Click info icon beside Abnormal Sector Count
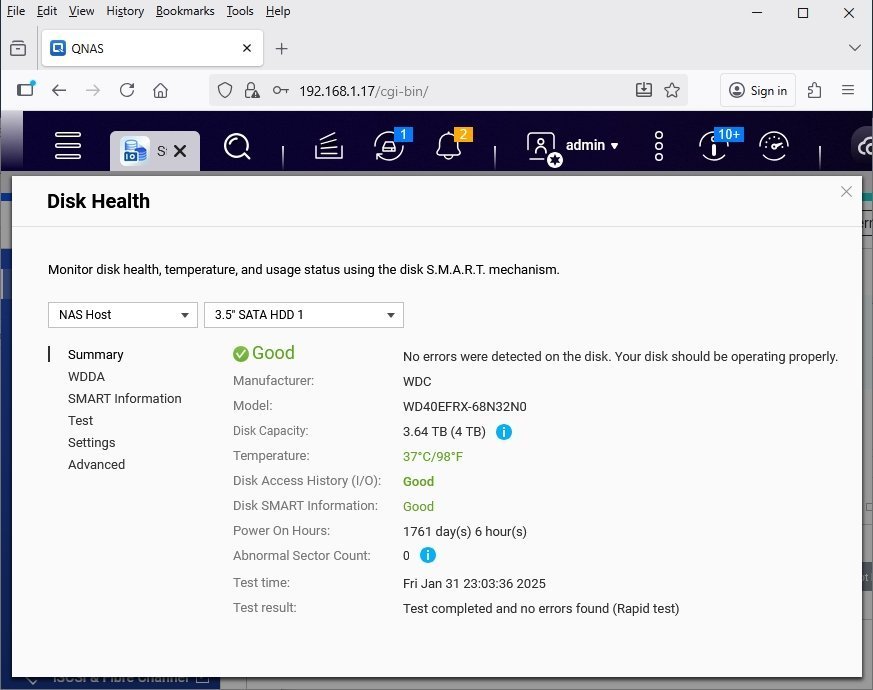 [427, 555]
